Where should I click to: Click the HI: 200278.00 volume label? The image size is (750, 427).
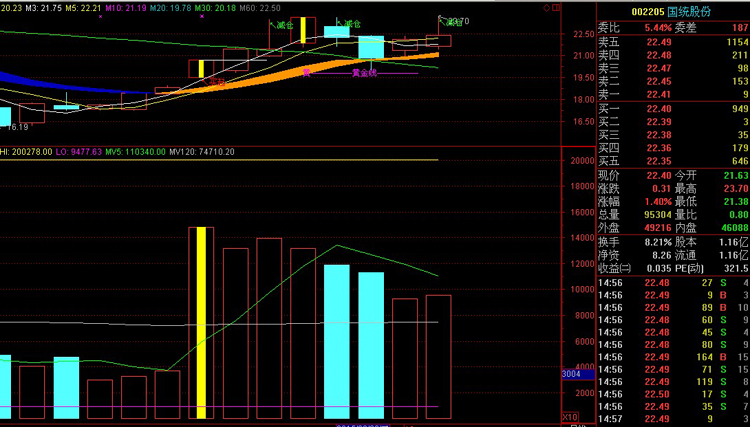[x=26, y=152]
